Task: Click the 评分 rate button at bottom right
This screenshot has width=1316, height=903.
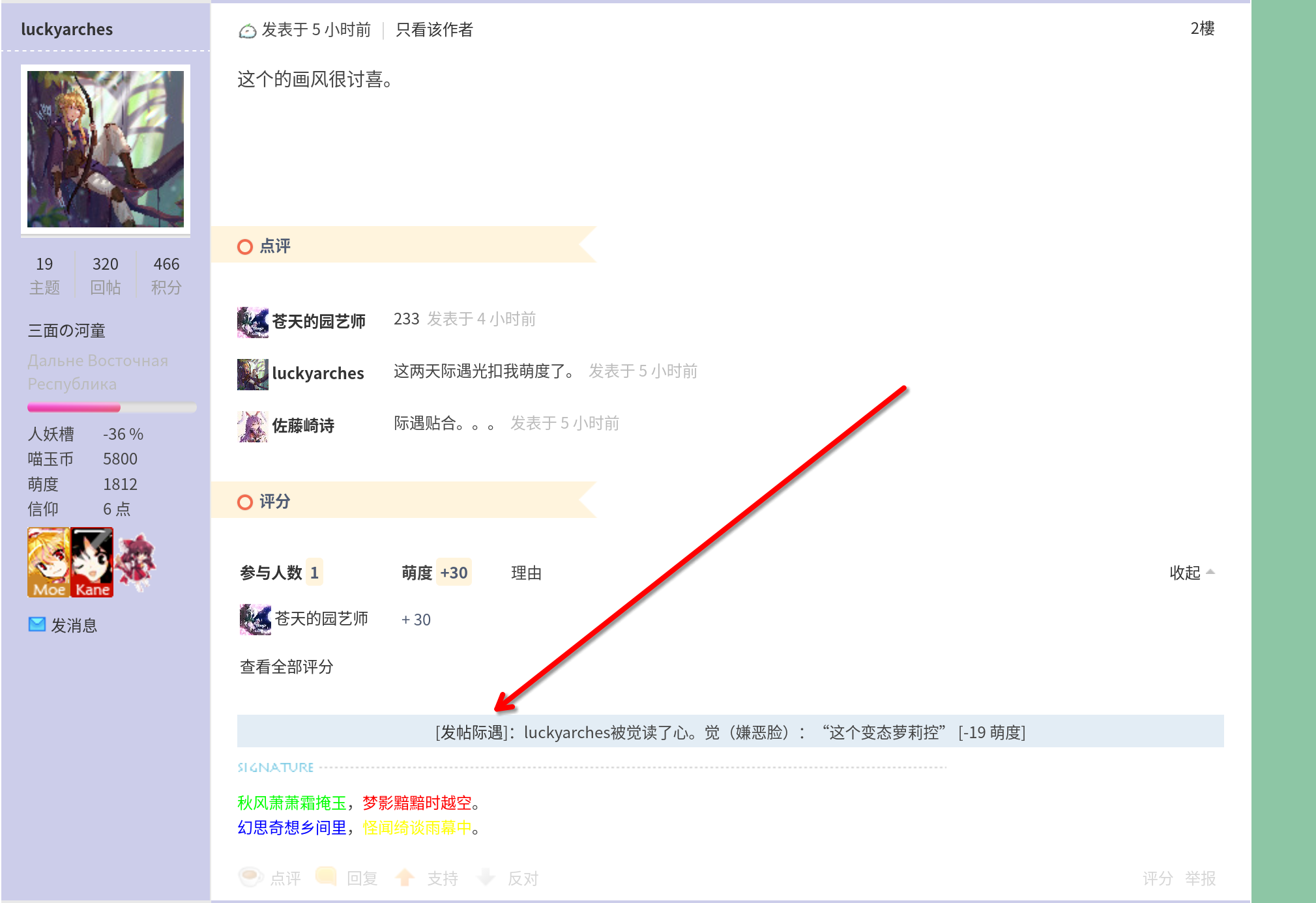Action: point(1158,878)
